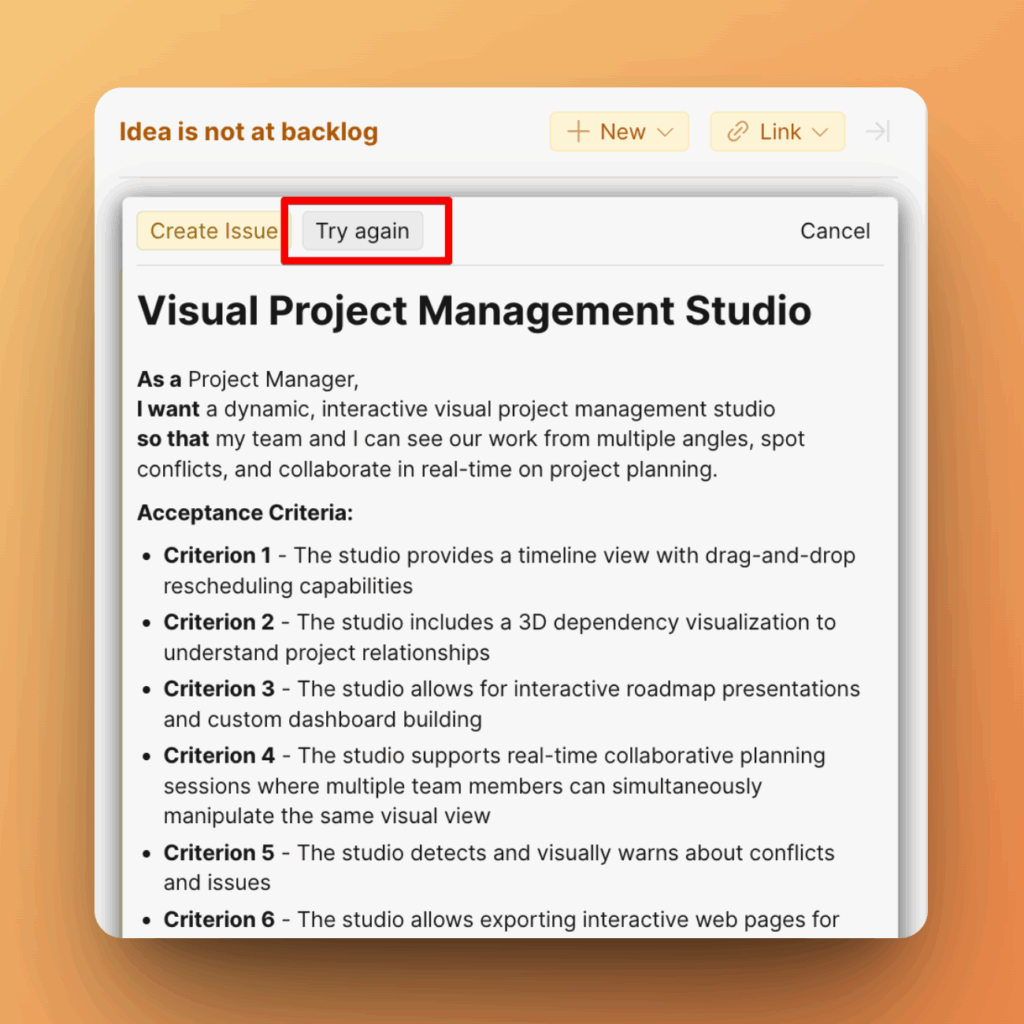Click the 'I want' user story line

pyautogui.click(x=455, y=409)
